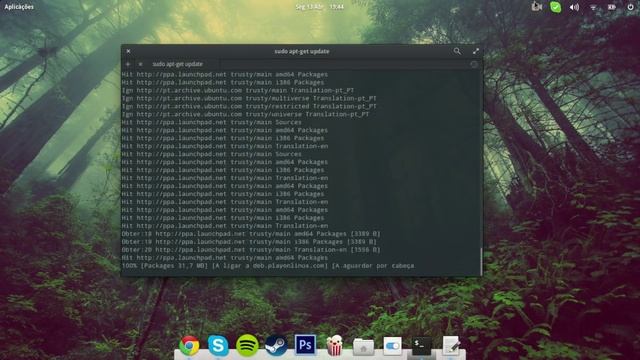Viewport: 640px width, 360px height.
Task: Click the 'trusty/universe Translation-pt_PT' line
Action: pyautogui.click(x=245, y=114)
